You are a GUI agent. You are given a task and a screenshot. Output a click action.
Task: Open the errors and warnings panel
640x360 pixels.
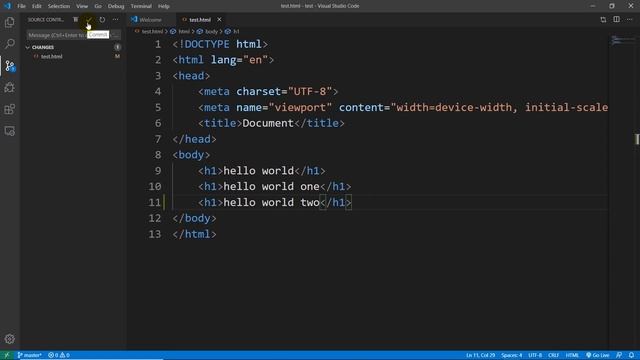coord(59,355)
